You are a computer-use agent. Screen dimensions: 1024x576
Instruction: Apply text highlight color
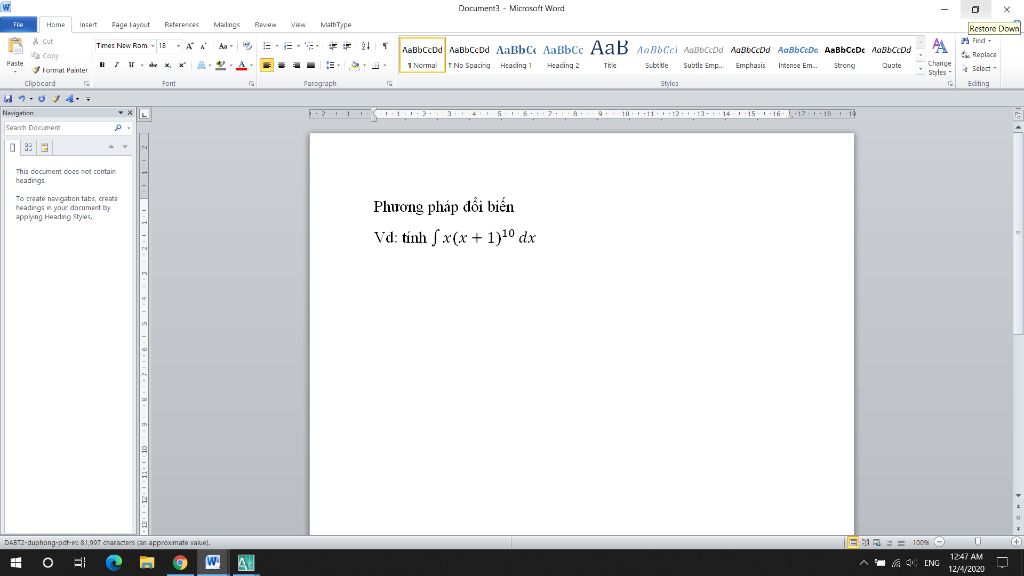220,65
